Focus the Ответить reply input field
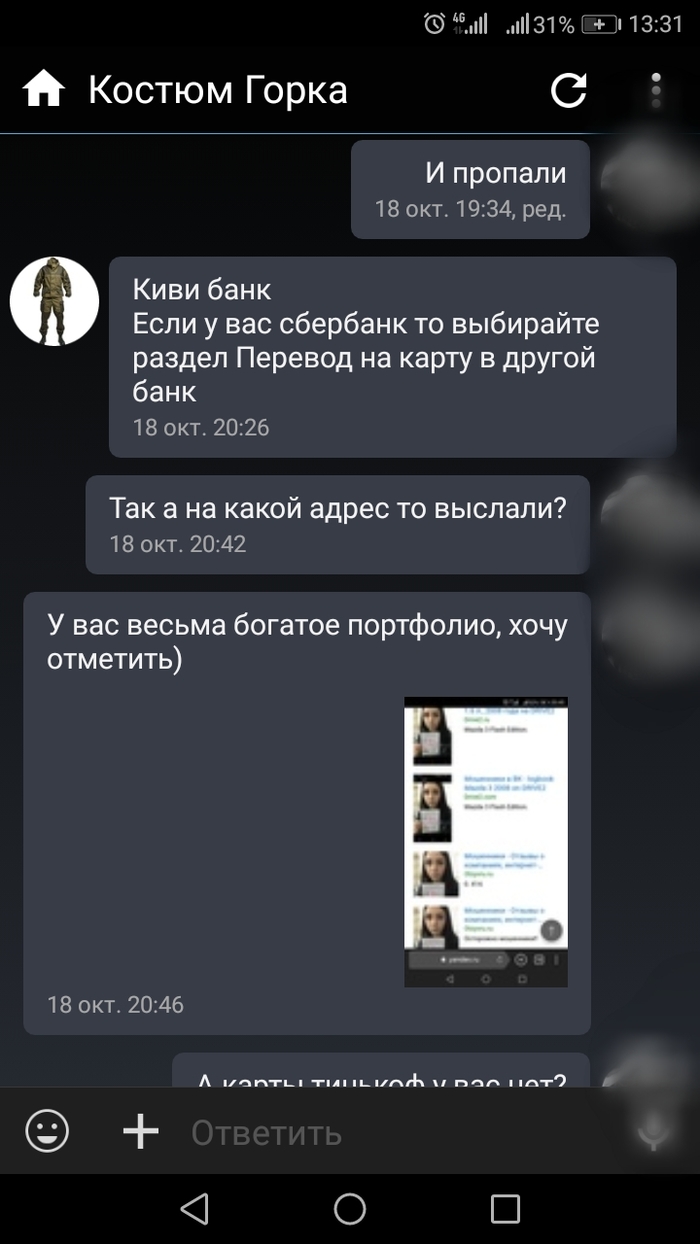 [x=400, y=1133]
